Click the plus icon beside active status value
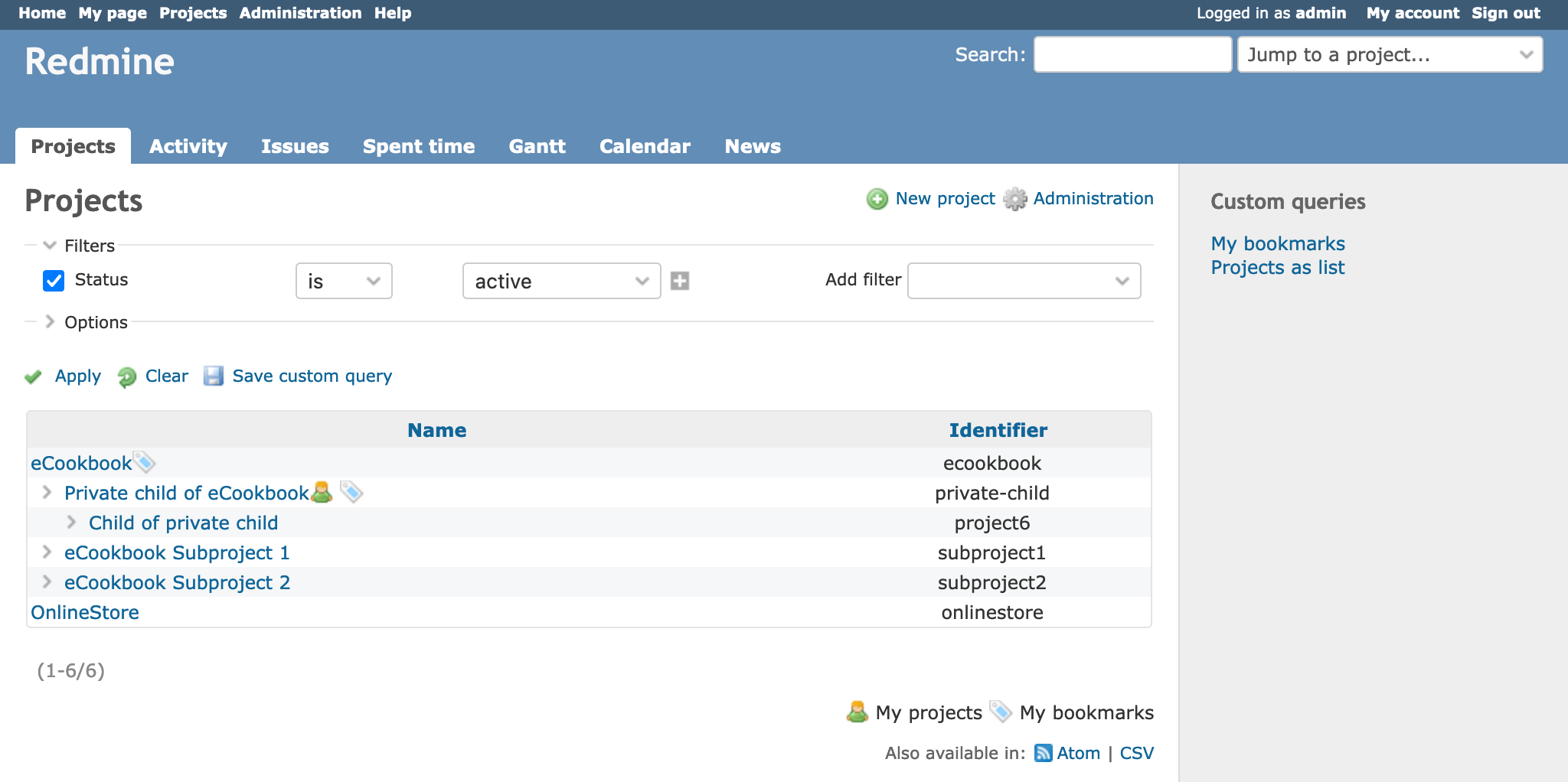This screenshot has height=782, width=1568. pos(679,281)
